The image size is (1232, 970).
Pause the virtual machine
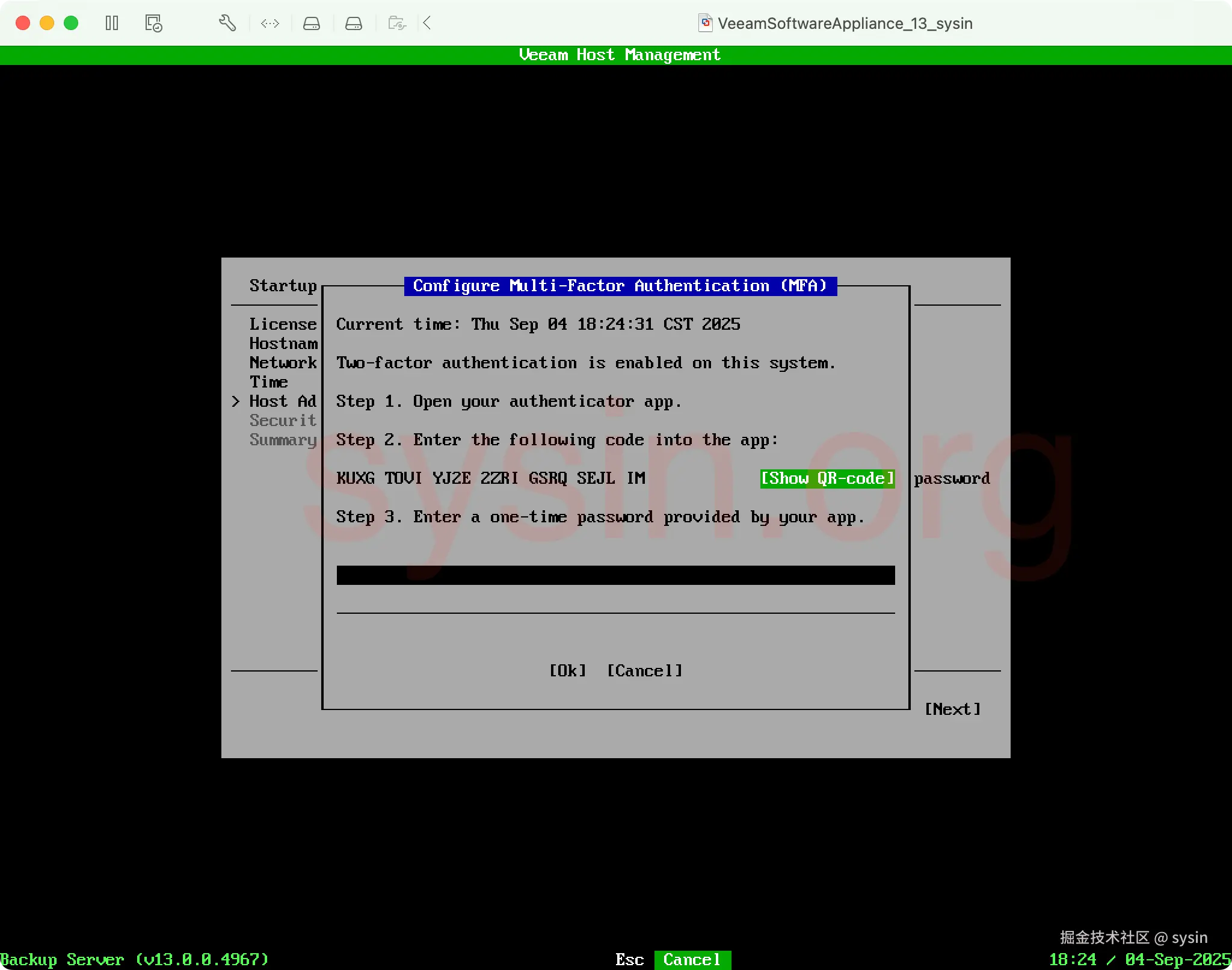point(112,23)
